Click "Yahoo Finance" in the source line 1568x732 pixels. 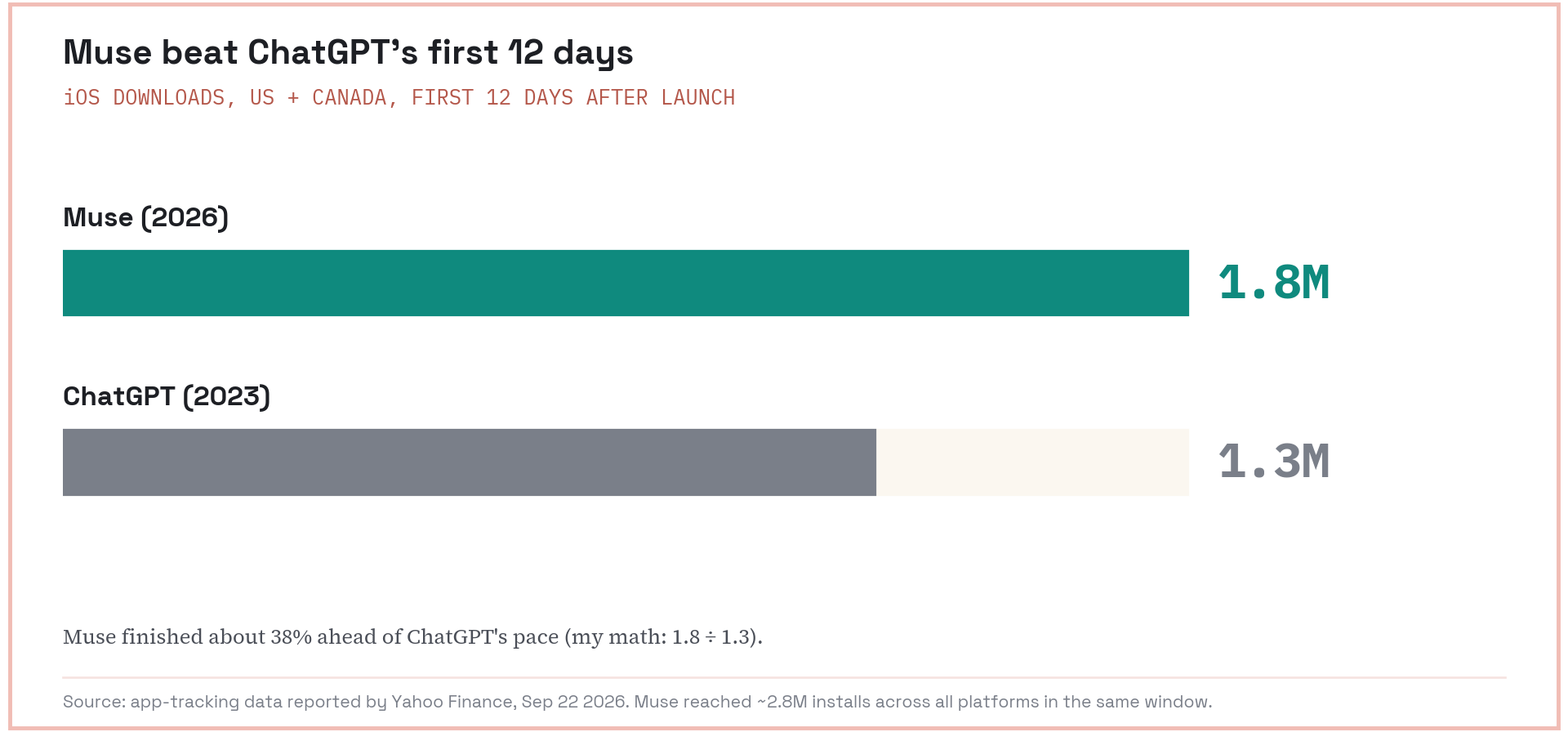452,702
